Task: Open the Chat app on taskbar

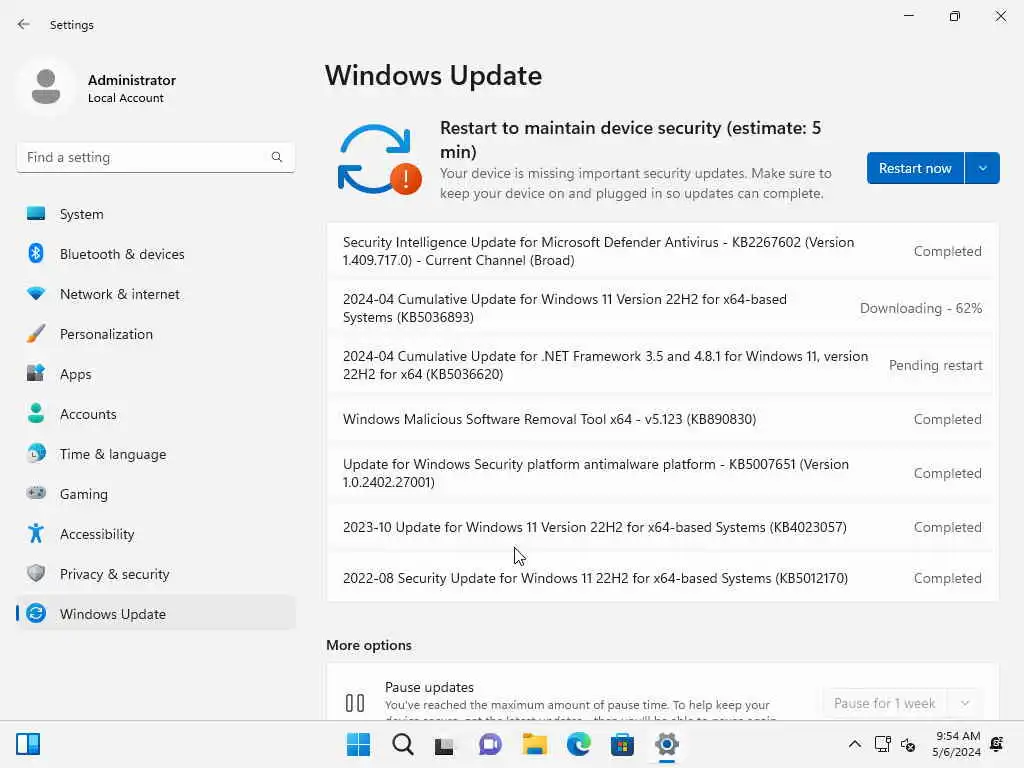Action: 490,744
